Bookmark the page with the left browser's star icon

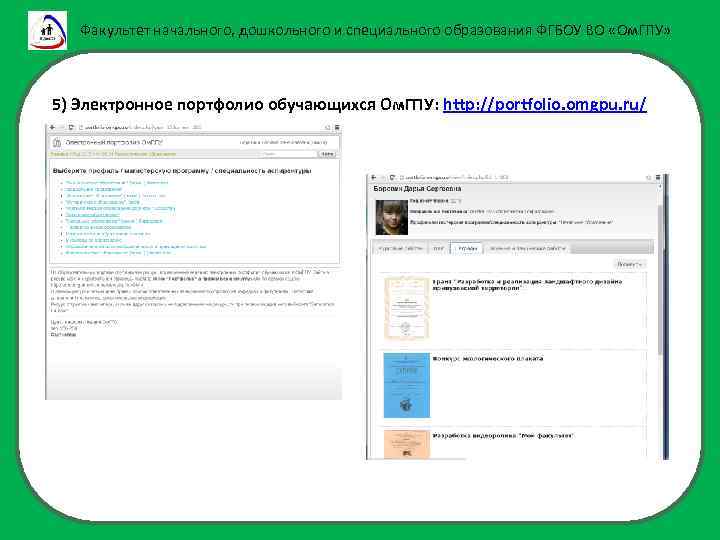point(327,127)
